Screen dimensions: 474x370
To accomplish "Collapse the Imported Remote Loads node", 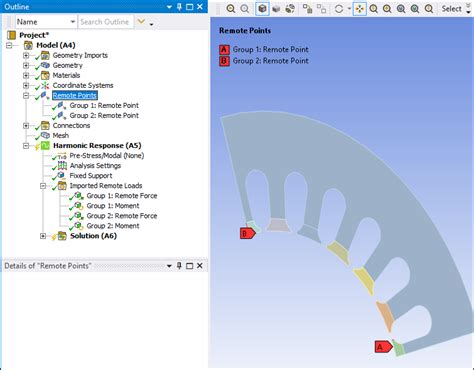I will 43,186.
